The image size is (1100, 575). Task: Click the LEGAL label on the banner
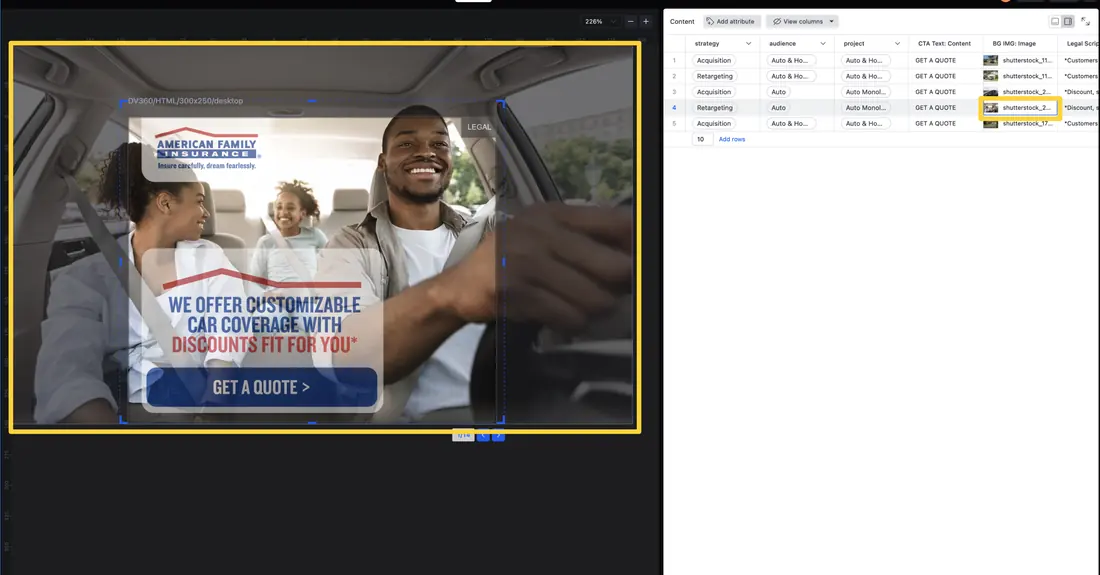coord(479,127)
